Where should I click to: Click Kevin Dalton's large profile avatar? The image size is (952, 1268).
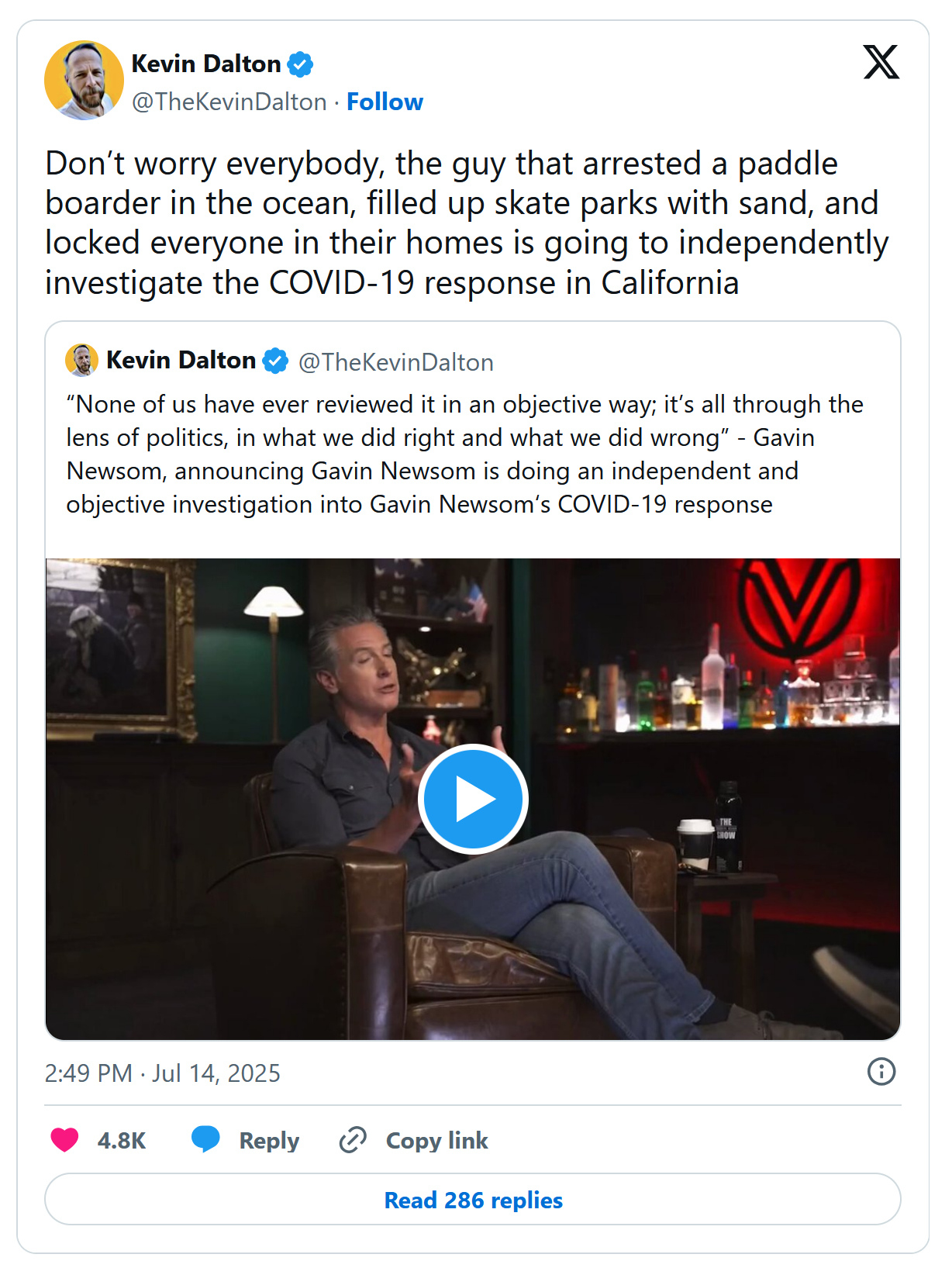pos(84,81)
